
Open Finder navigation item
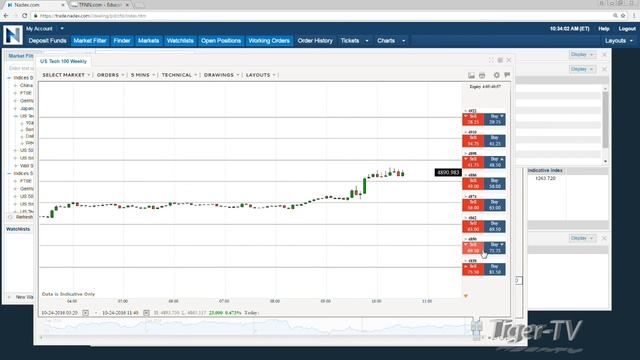click(x=122, y=41)
